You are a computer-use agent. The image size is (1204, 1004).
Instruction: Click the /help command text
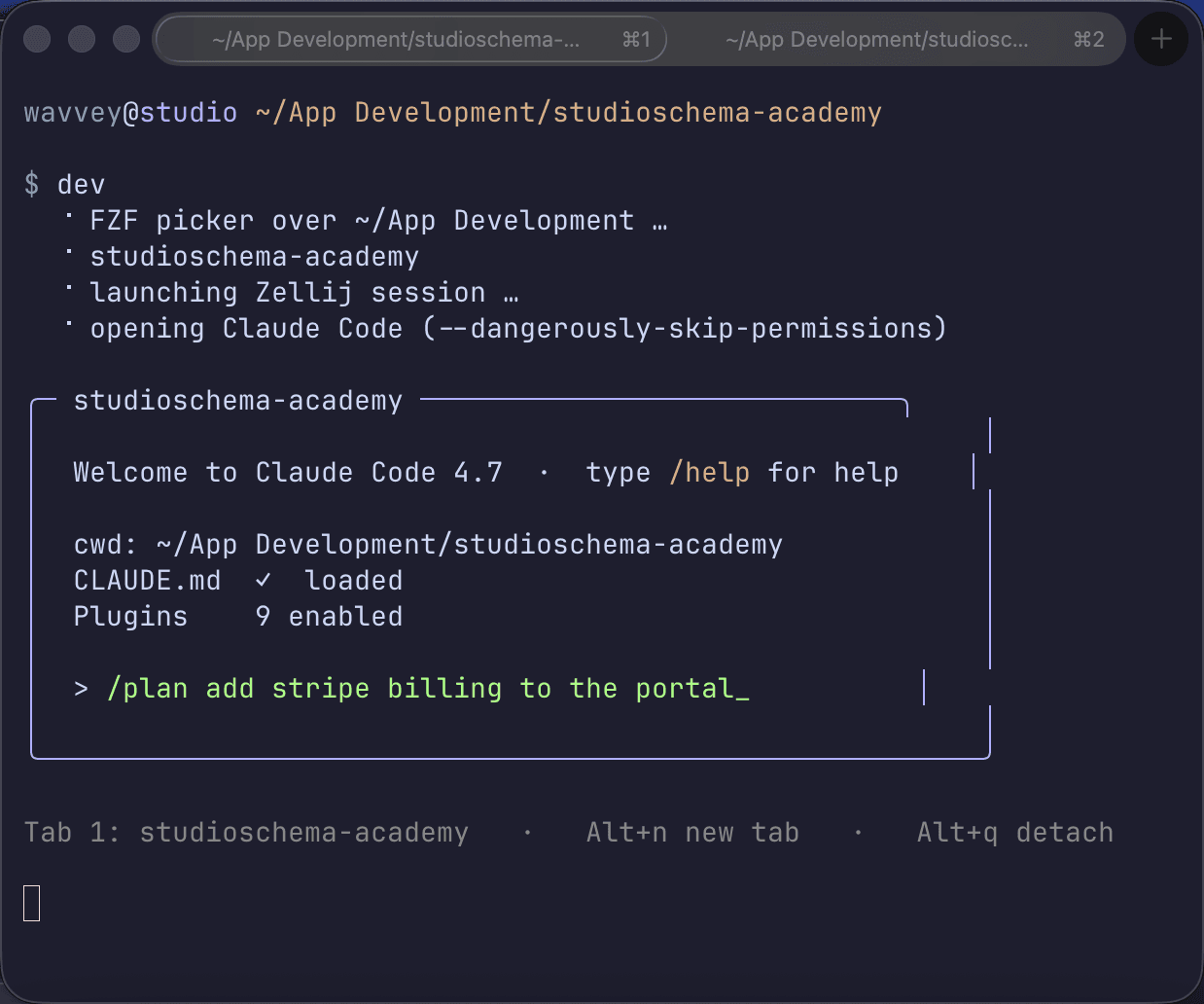click(x=710, y=473)
